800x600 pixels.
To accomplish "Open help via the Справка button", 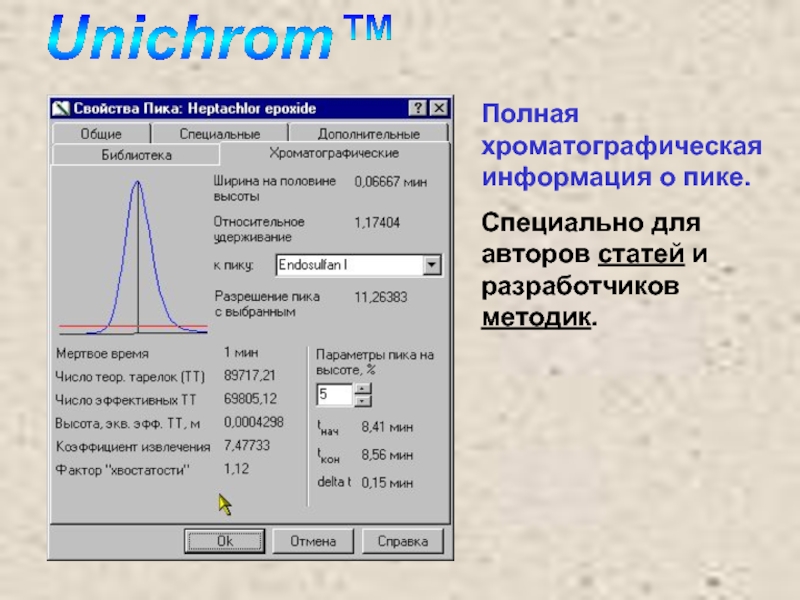I will coord(403,541).
